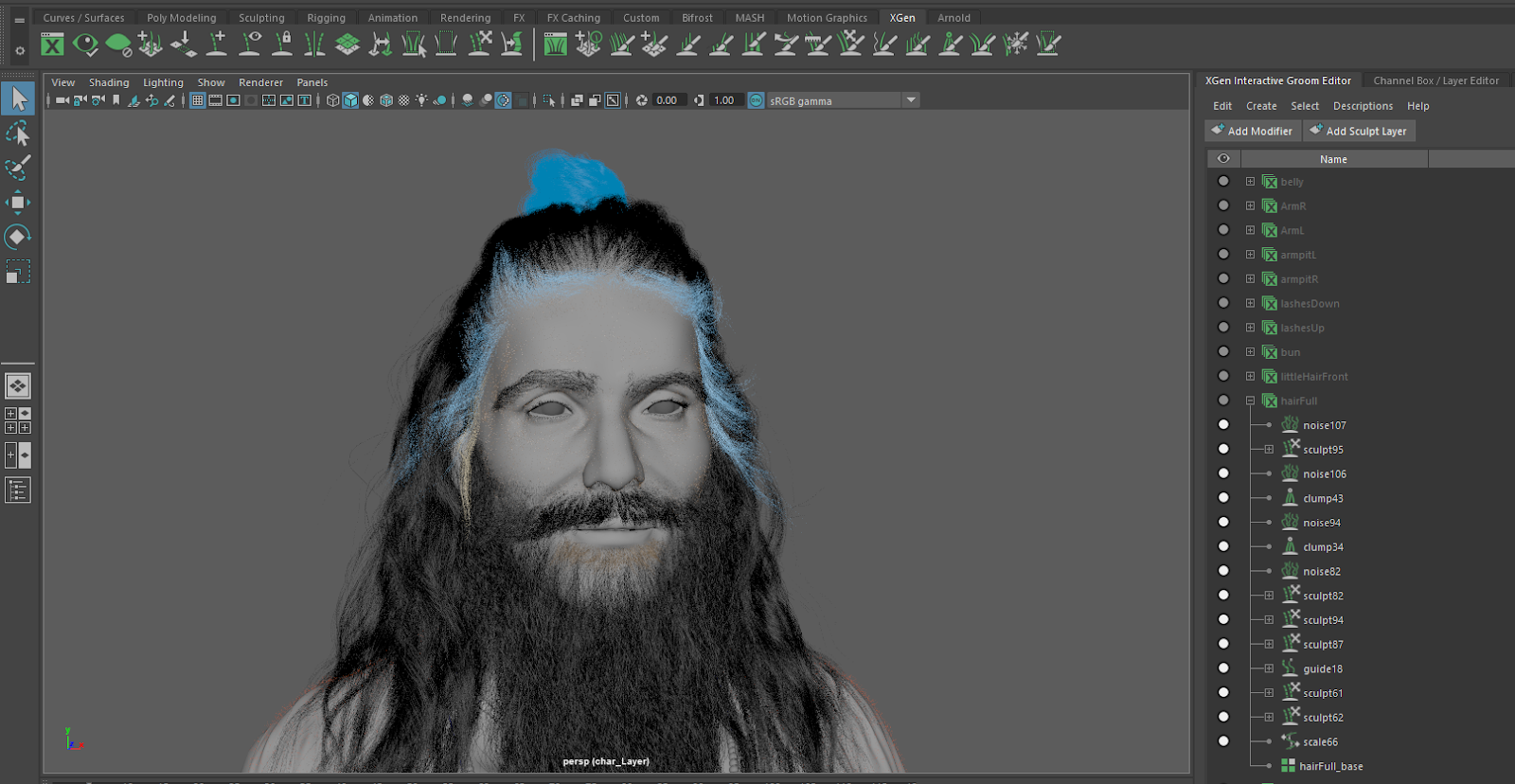Toggle visibility of noise107 modifier

click(1223, 425)
